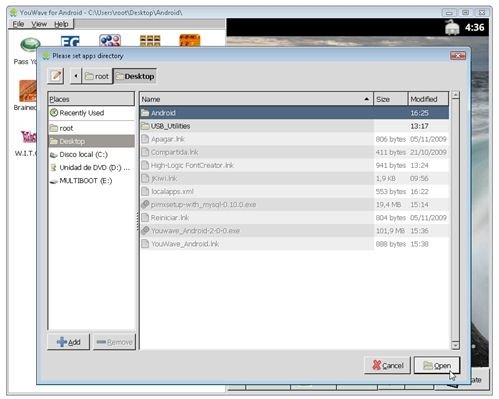Click the 101,9 MB size cell
499x399 pixels.
(390, 231)
